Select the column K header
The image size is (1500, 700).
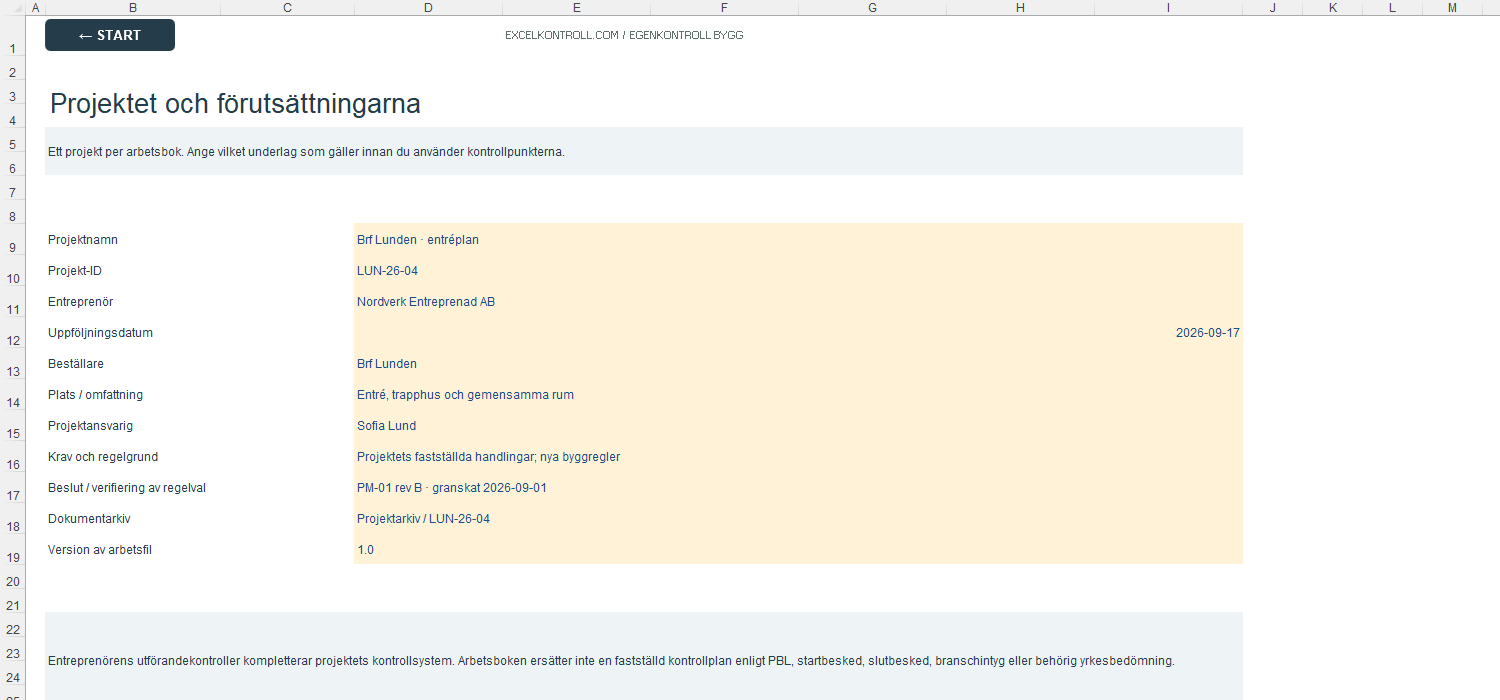[x=1333, y=8]
